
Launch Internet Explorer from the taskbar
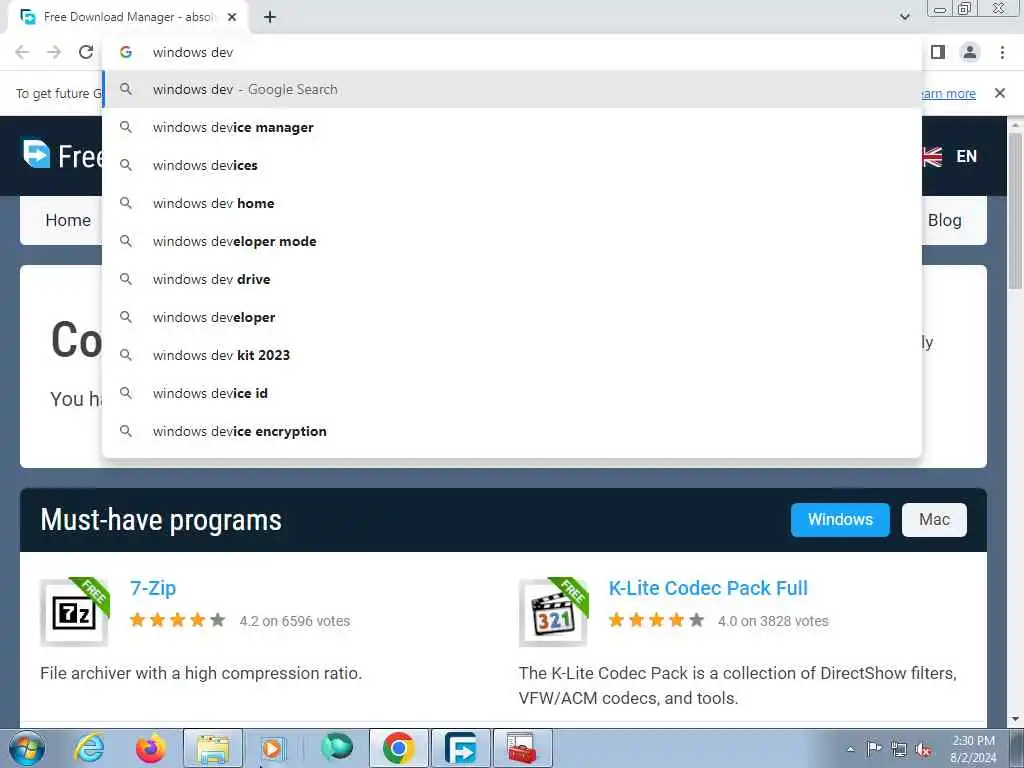pyautogui.click(x=89, y=748)
